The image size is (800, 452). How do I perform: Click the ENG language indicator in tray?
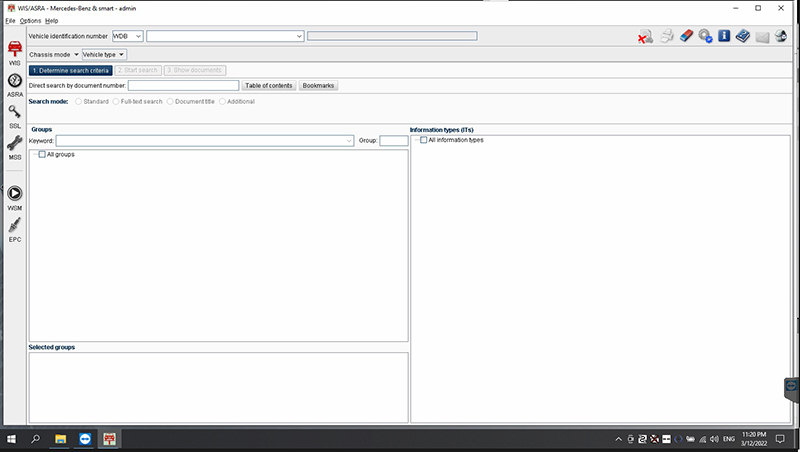tap(729, 439)
